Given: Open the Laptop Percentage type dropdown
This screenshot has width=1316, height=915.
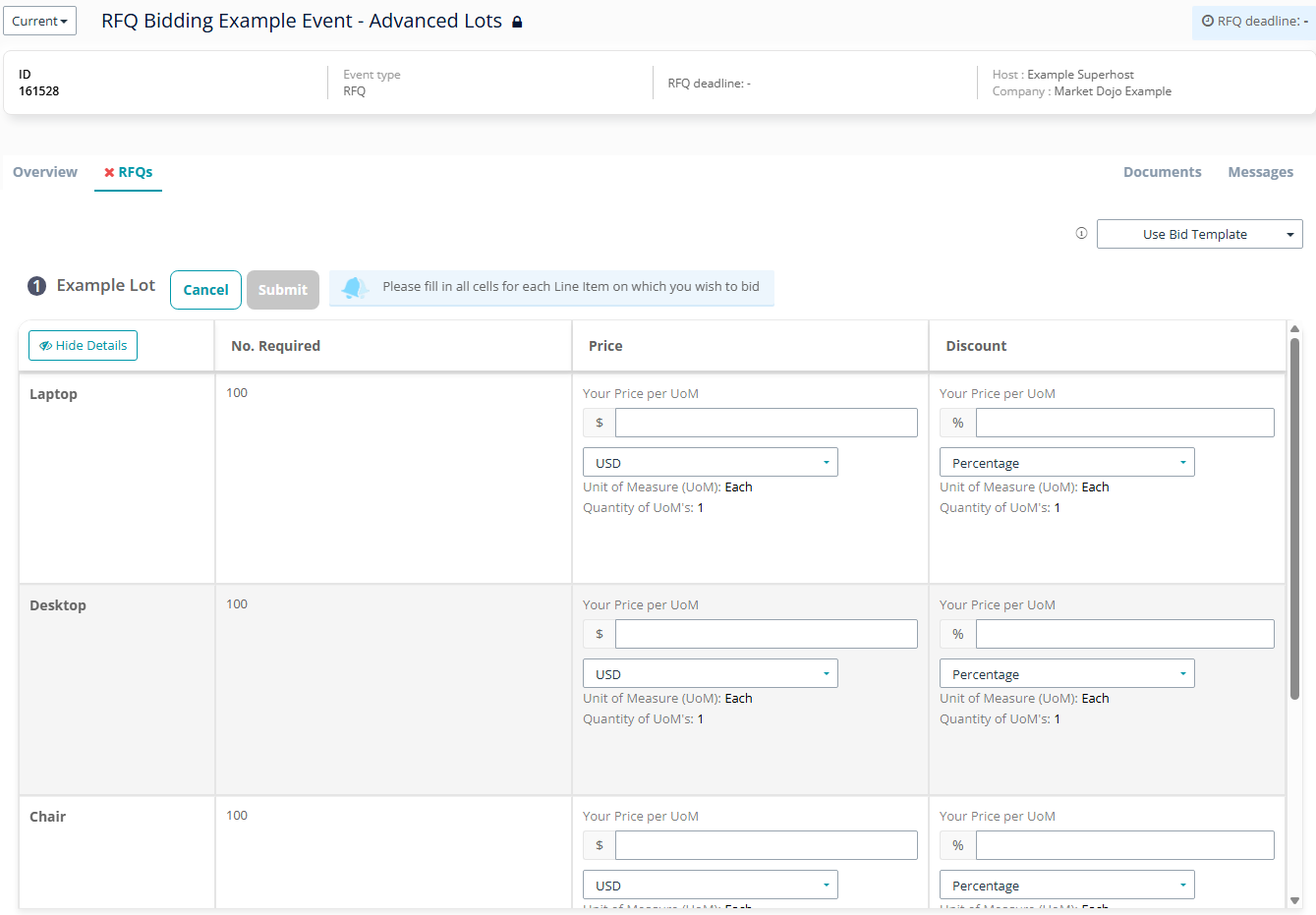Looking at the screenshot, I should pyautogui.click(x=1067, y=462).
